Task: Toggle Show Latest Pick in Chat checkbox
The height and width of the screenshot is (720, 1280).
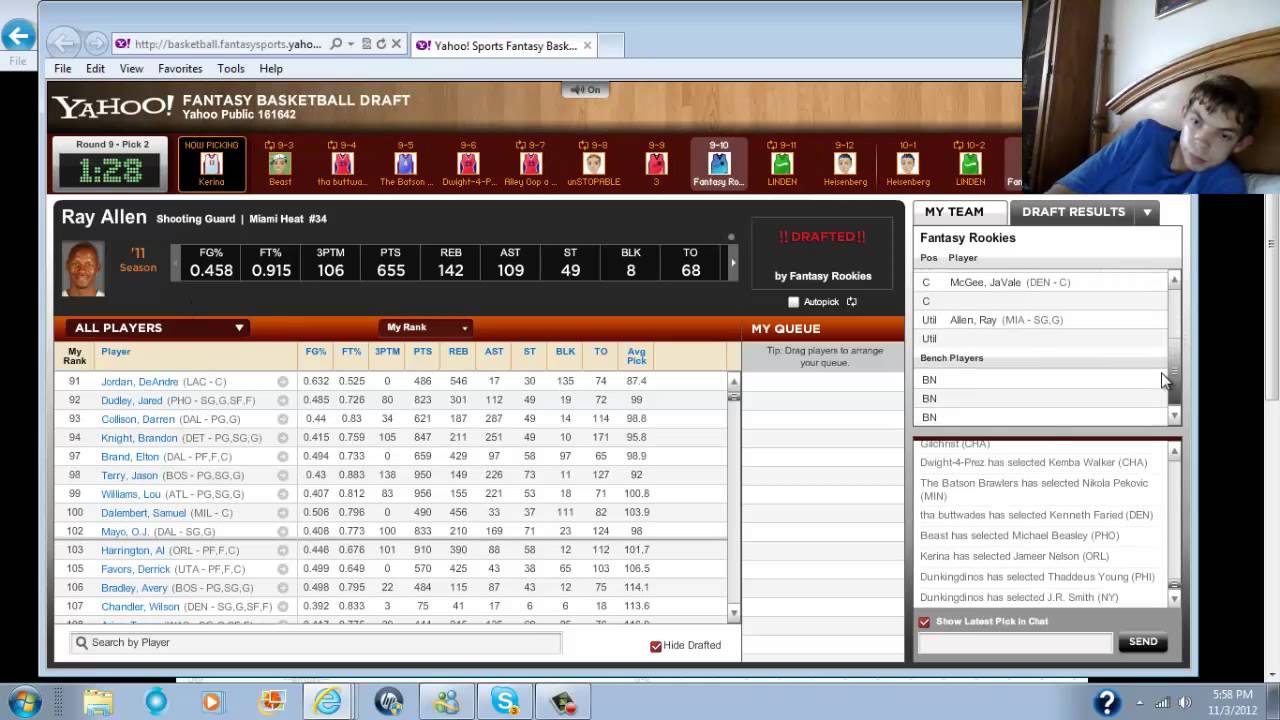Action: [924, 622]
